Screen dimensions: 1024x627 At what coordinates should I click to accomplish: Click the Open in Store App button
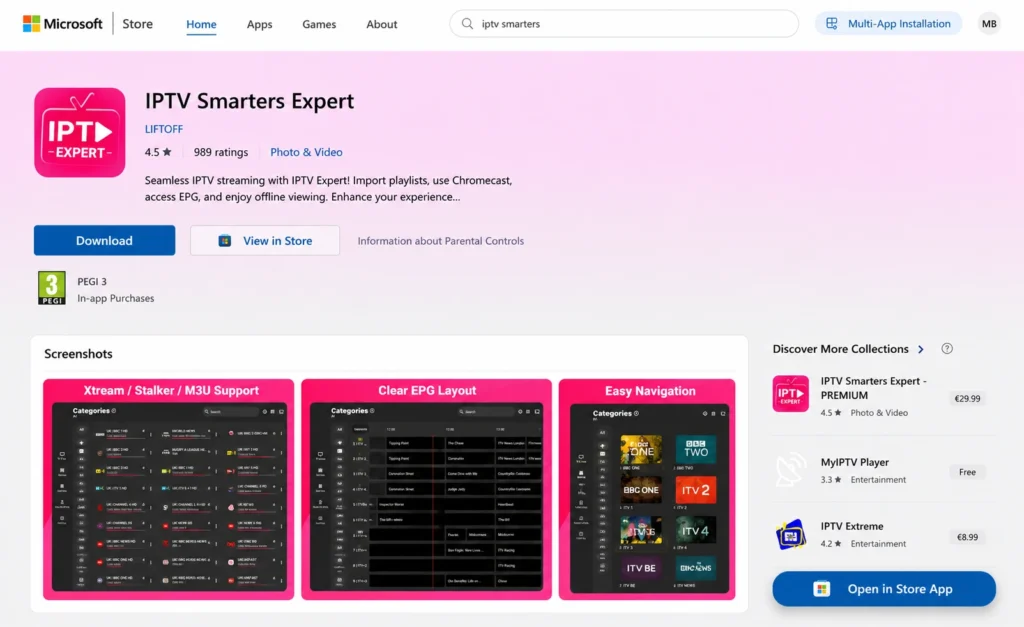coord(884,589)
